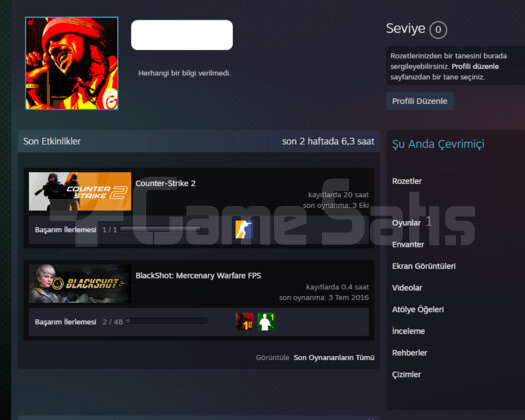Open the Rehberler sidebar link
This screenshot has height=420, width=525.
[409, 353]
